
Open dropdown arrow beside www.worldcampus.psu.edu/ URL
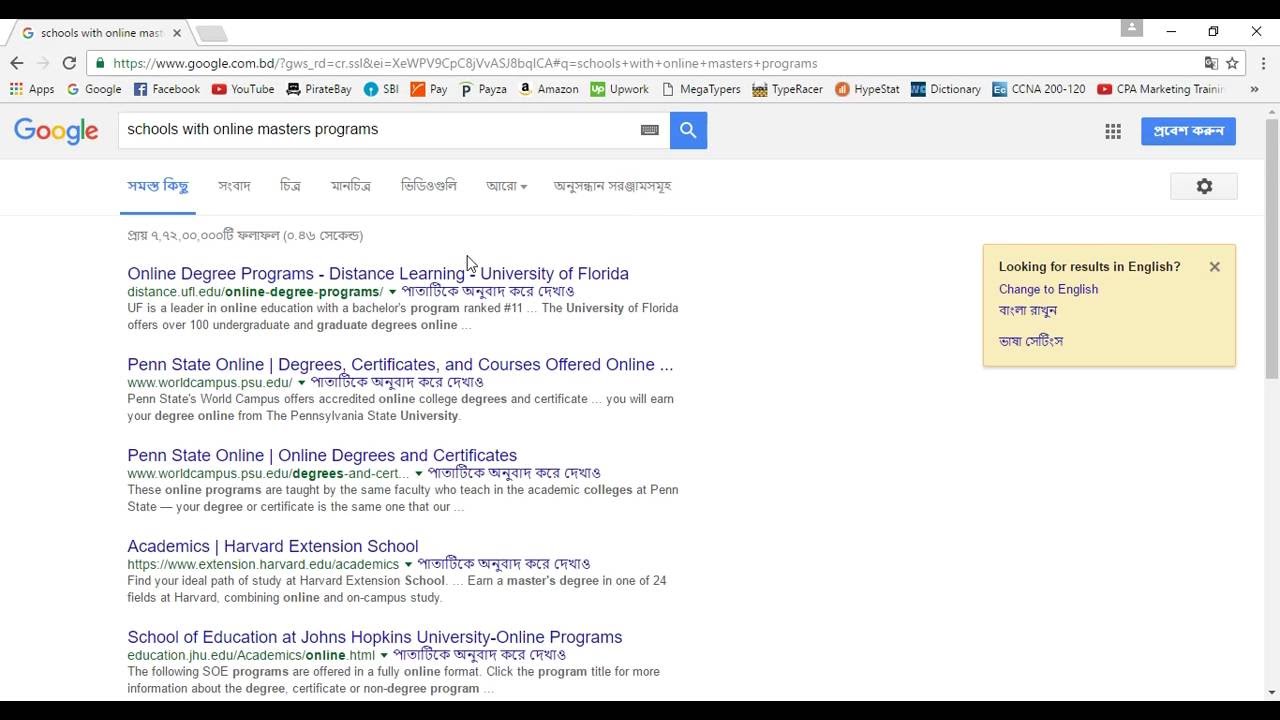301,383
